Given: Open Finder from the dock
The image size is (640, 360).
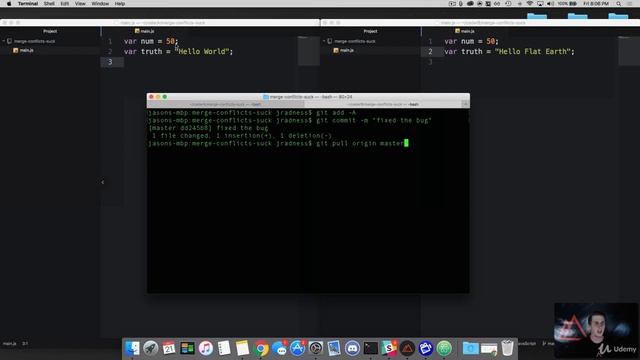Looking at the screenshot, I should [x=132, y=348].
